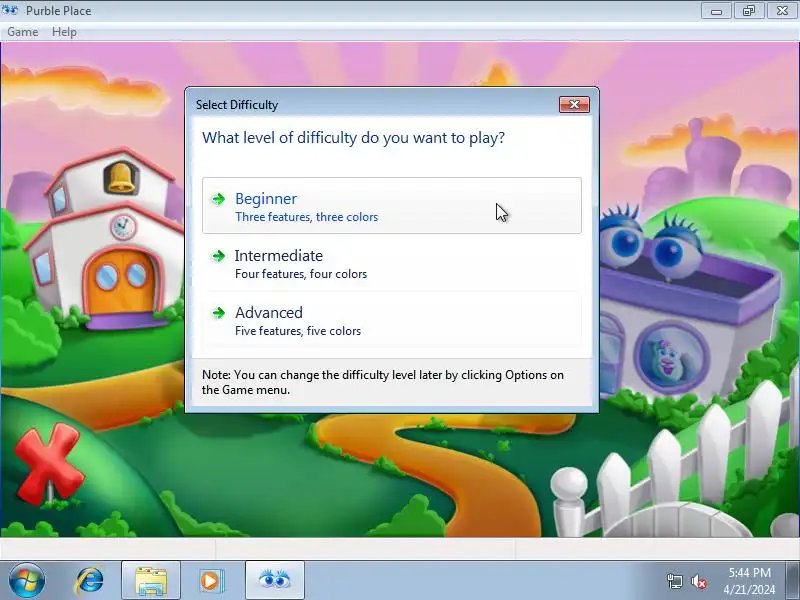Image resolution: width=800 pixels, height=600 pixels.
Task: Choose the Intermediate difficulty option
Action: pyautogui.click(x=391, y=263)
